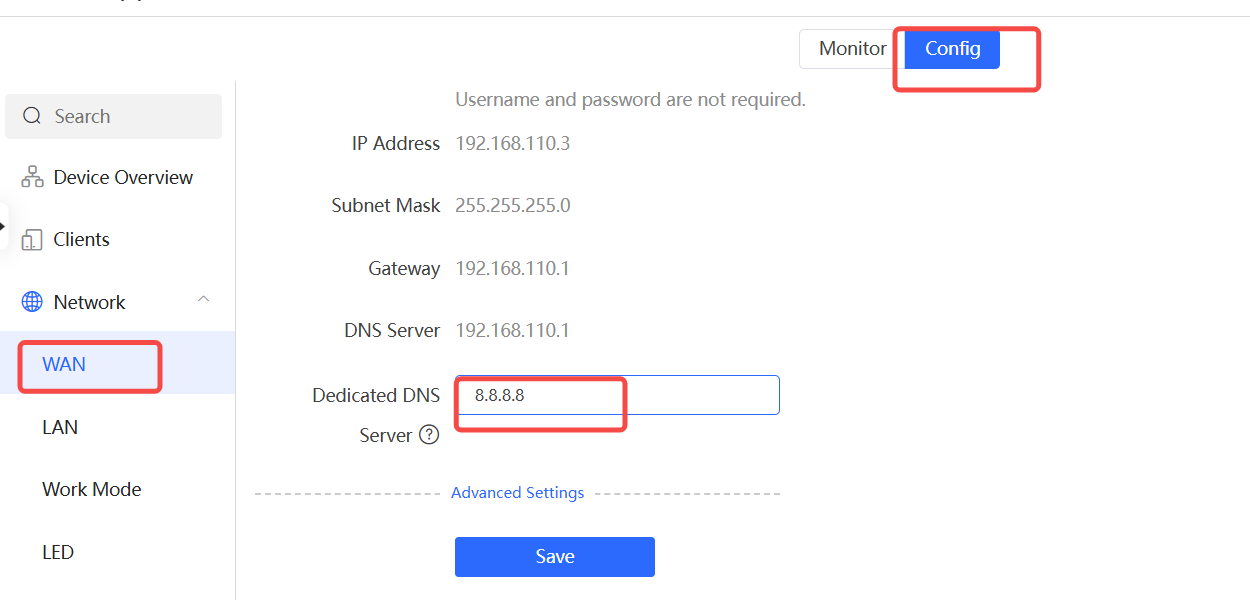The image size is (1250, 600).
Task: Collapse the Network menu chevron
Action: pos(204,300)
